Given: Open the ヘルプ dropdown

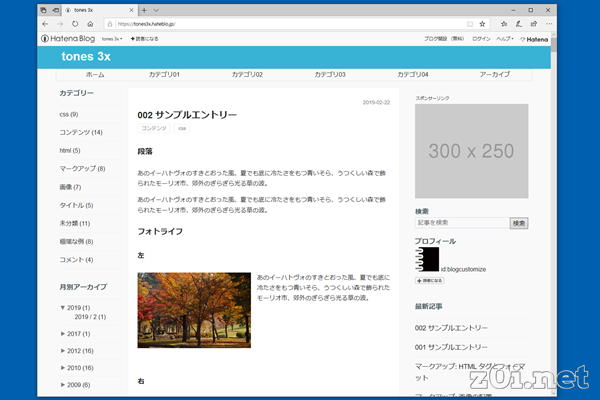Looking at the screenshot, I should (x=505, y=39).
